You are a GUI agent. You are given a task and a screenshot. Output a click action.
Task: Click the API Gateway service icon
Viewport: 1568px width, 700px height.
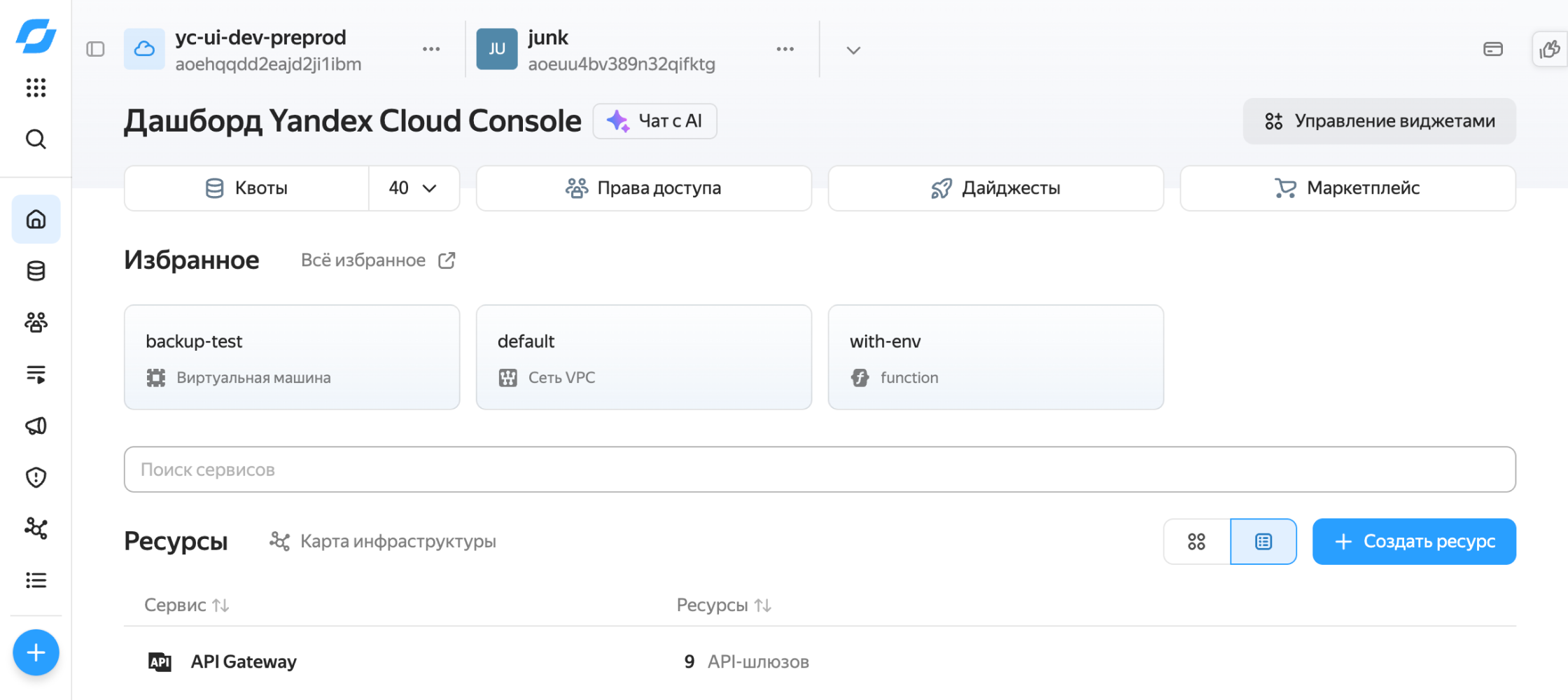click(x=160, y=661)
